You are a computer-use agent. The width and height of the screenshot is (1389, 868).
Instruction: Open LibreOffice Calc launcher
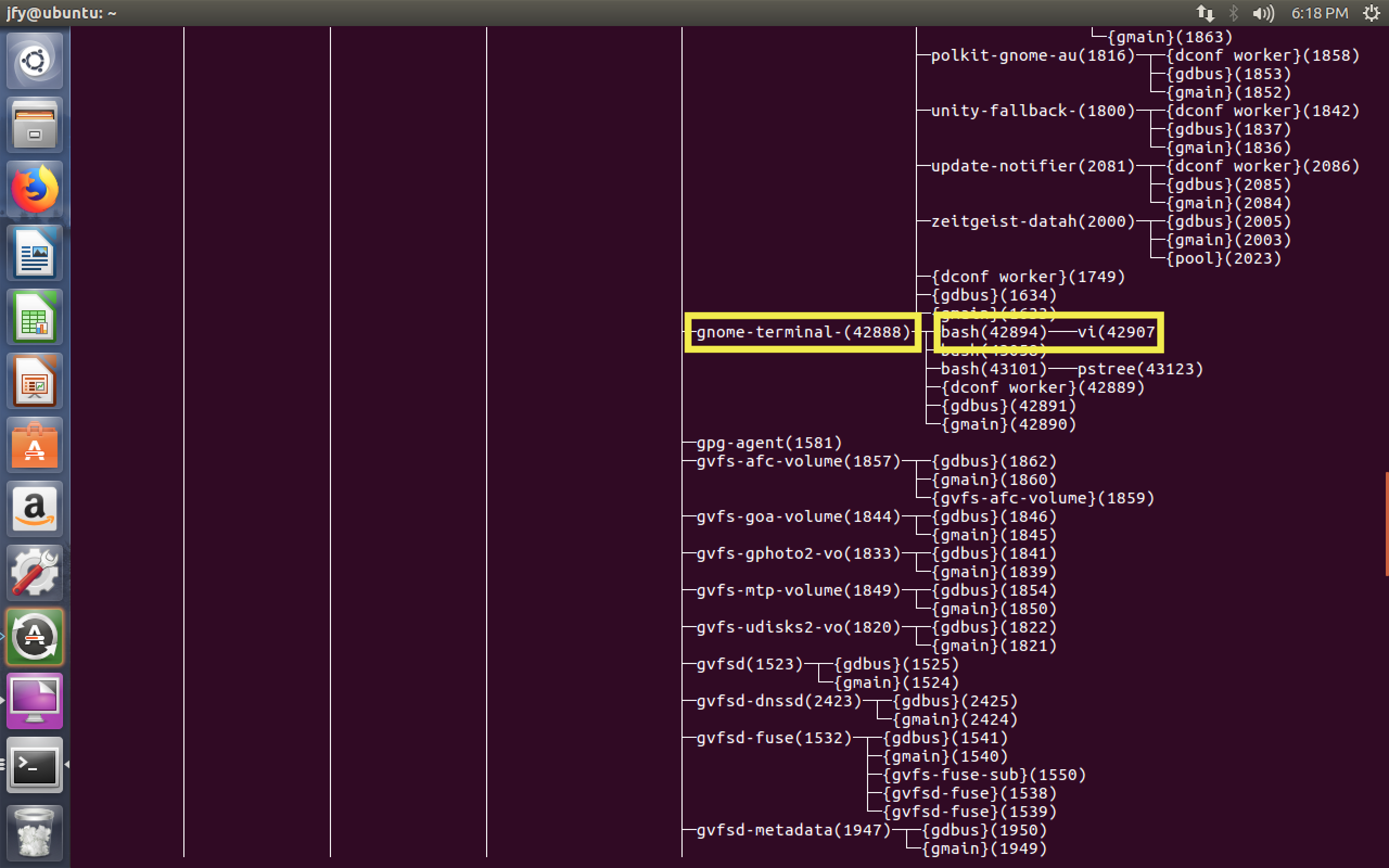pyautogui.click(x=35, y=317)
